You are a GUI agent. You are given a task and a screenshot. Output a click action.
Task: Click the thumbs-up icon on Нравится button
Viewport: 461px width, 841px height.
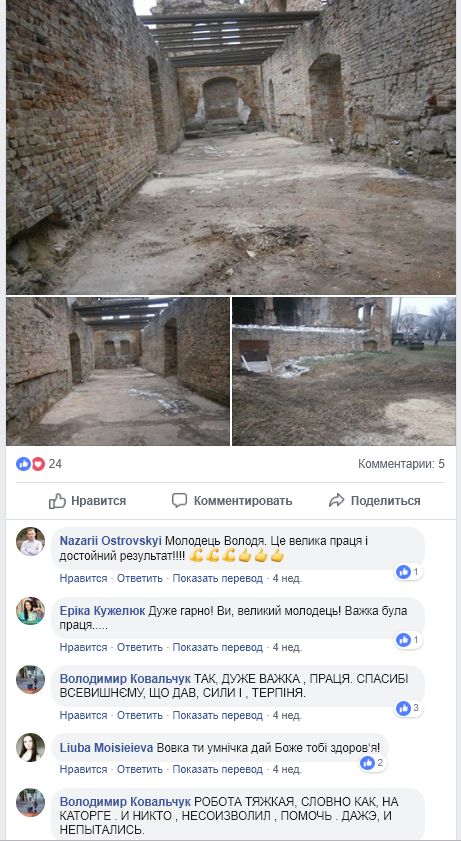[x=57, y=501]
